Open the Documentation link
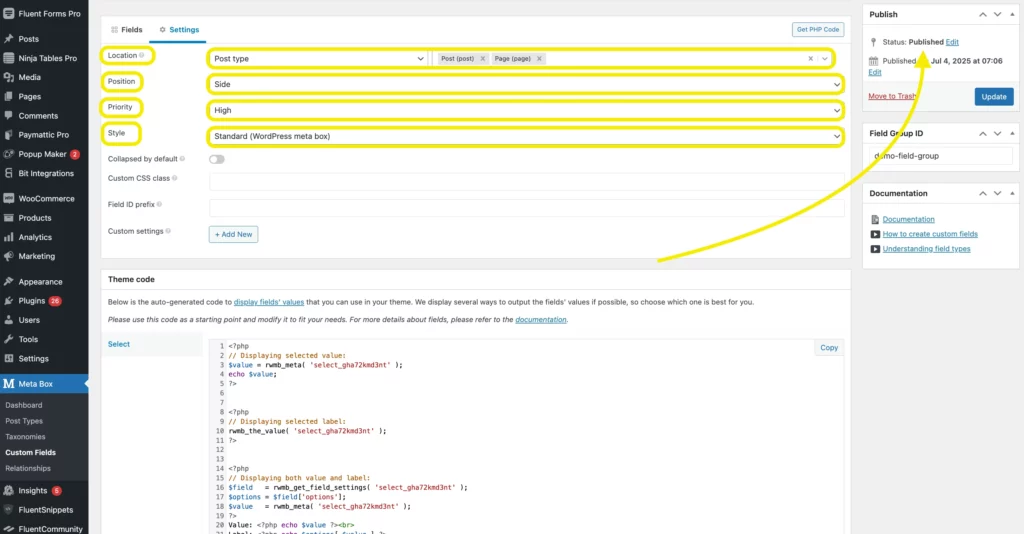 coord(908,219)
